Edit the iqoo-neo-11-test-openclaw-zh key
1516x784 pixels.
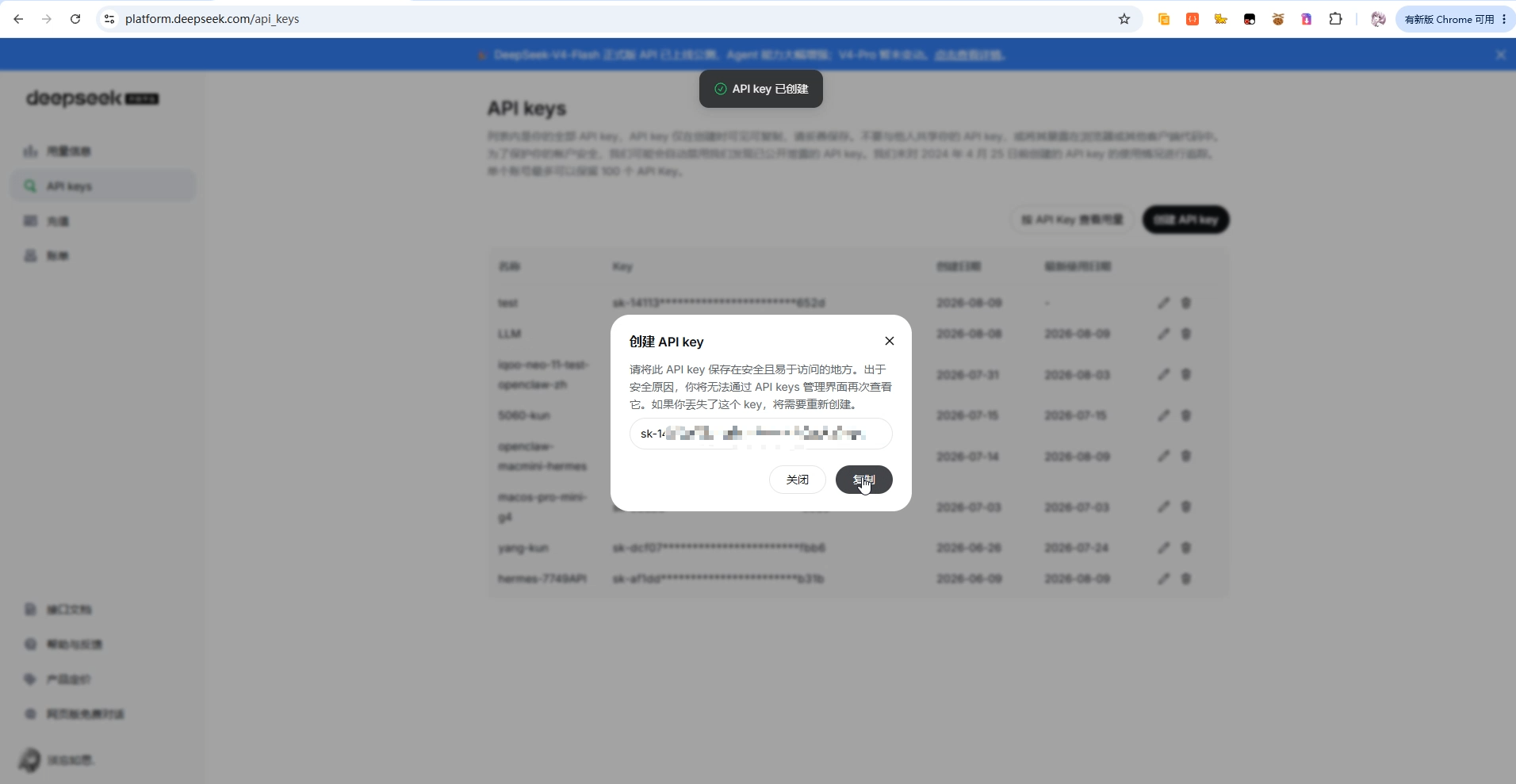[x=1163, y=374]
